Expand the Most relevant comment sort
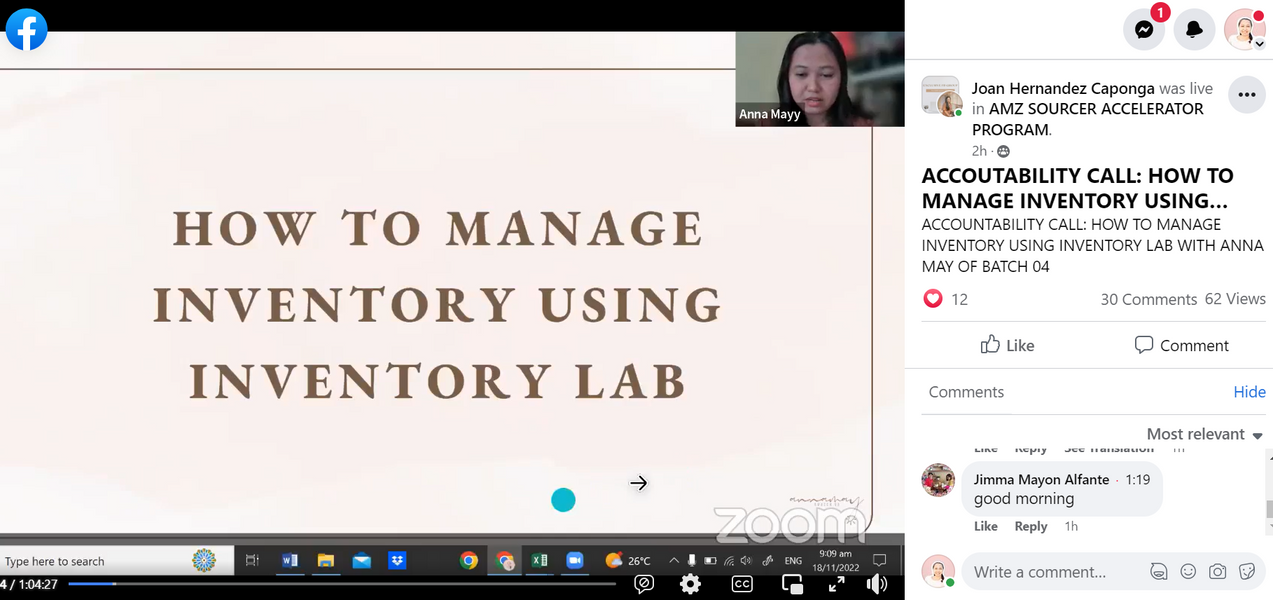The image size is (1273, 600). [x=1204, y=434]
